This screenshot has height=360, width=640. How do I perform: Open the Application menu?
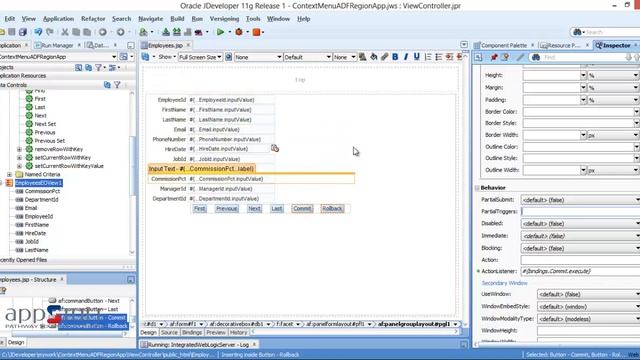58,19
